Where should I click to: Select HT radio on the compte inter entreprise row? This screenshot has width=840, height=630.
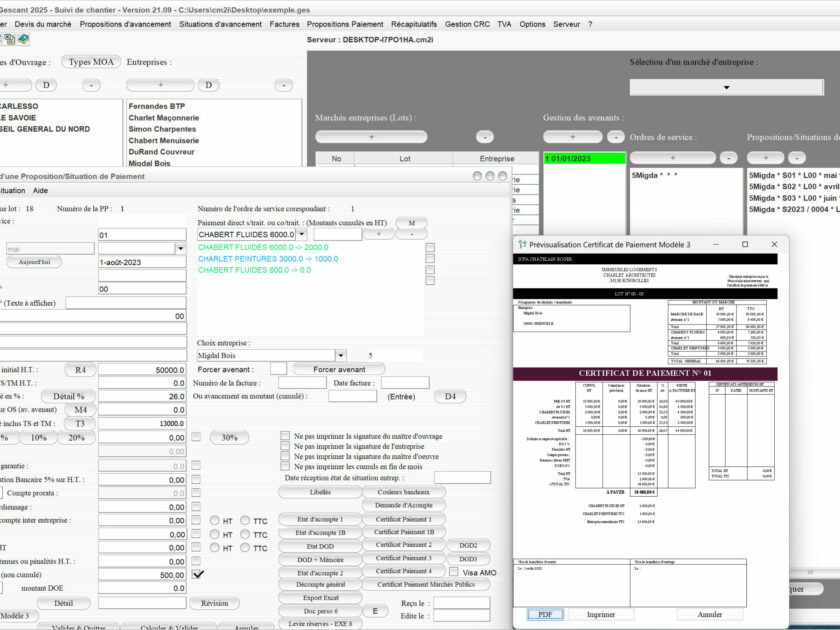click(215, 520)
